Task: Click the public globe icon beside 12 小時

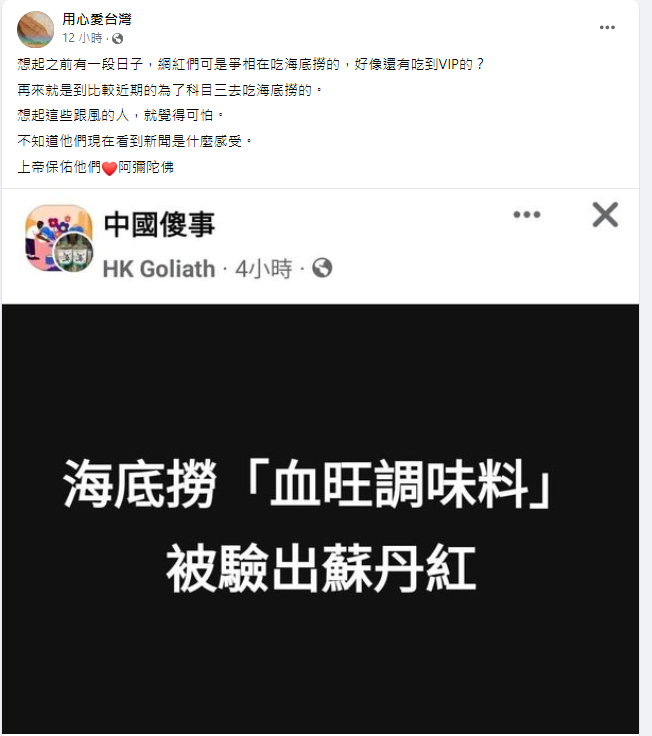Action: [x=117, y=38]
